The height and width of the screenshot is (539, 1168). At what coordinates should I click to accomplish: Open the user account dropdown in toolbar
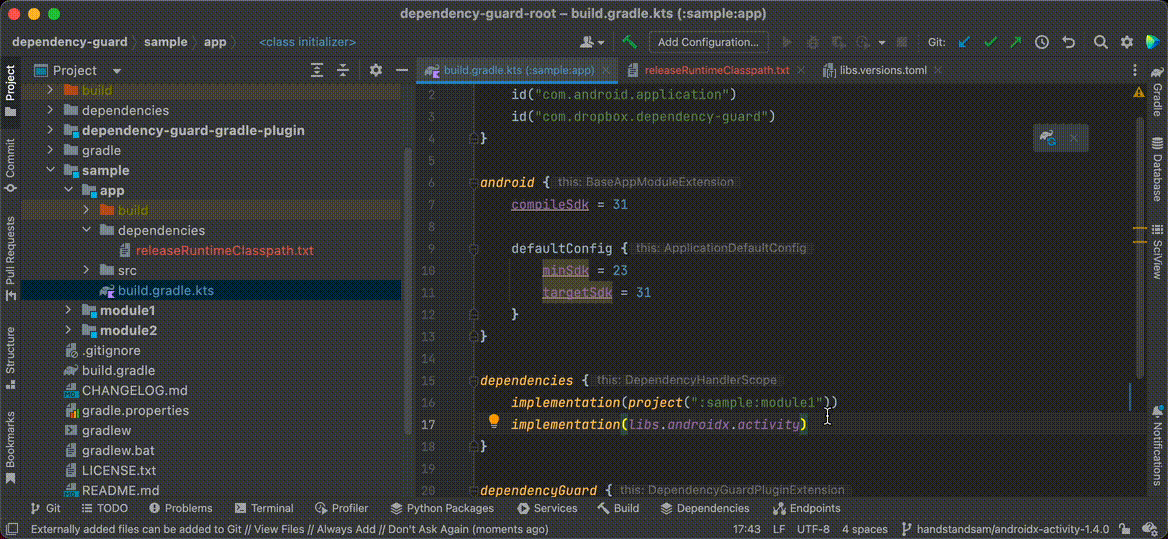pos(592,42)
